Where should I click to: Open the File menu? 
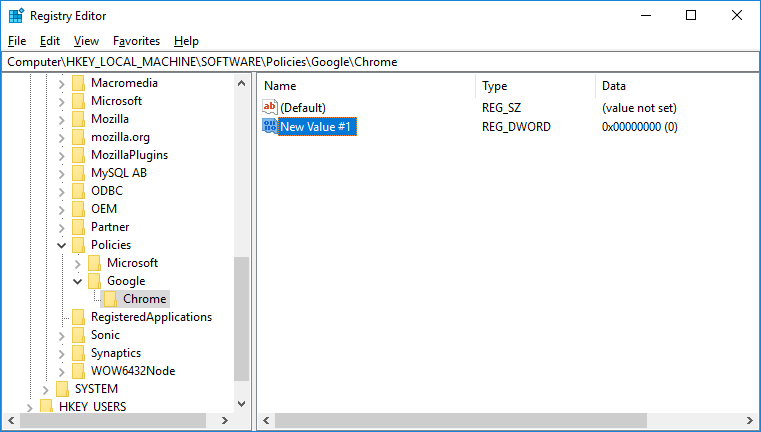[17, 41]
